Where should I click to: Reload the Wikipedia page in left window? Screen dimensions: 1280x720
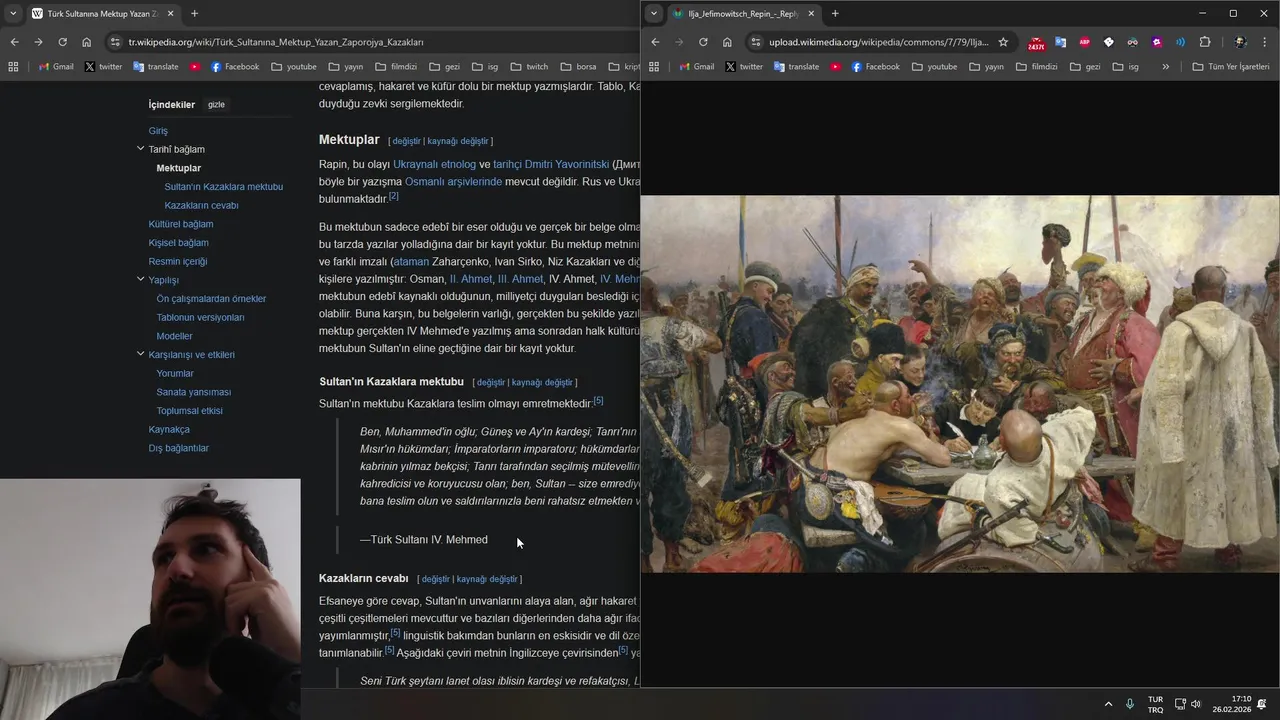click(62, 42)
